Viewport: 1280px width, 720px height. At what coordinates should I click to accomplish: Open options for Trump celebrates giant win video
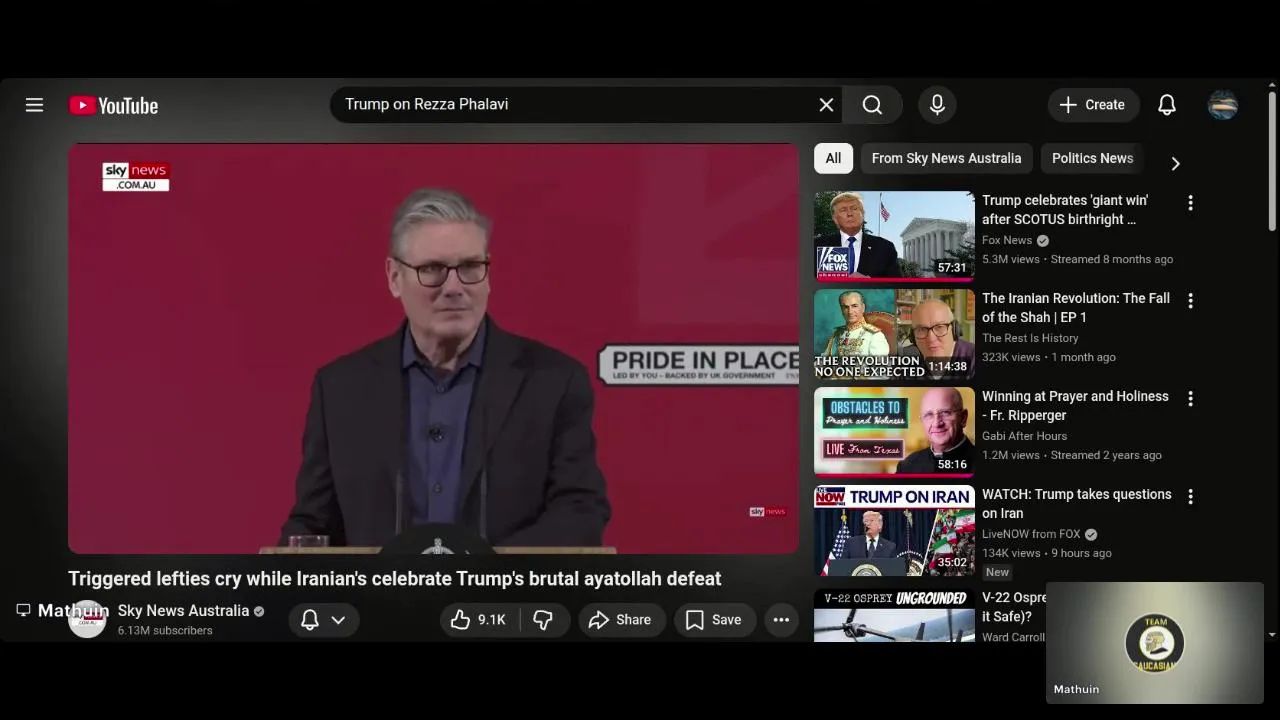pos(1190,203)
